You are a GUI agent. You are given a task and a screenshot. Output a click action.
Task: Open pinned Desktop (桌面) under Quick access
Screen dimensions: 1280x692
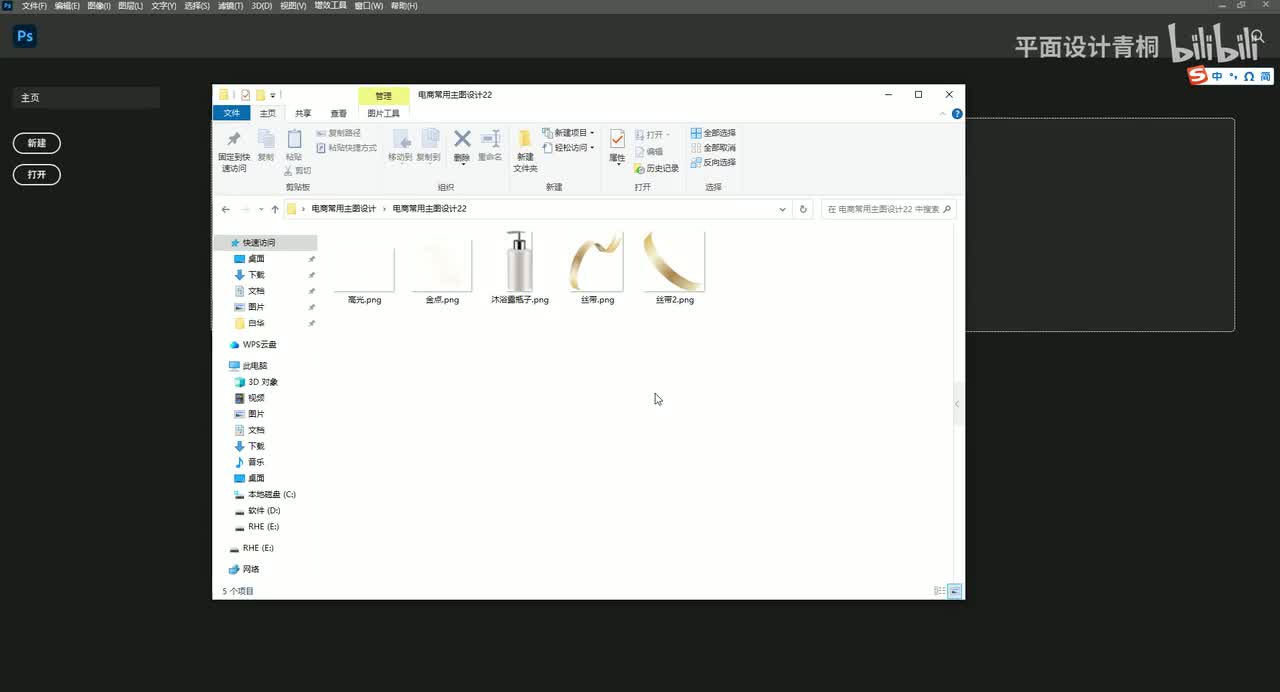pyautogui.click(x=256, y=259)
